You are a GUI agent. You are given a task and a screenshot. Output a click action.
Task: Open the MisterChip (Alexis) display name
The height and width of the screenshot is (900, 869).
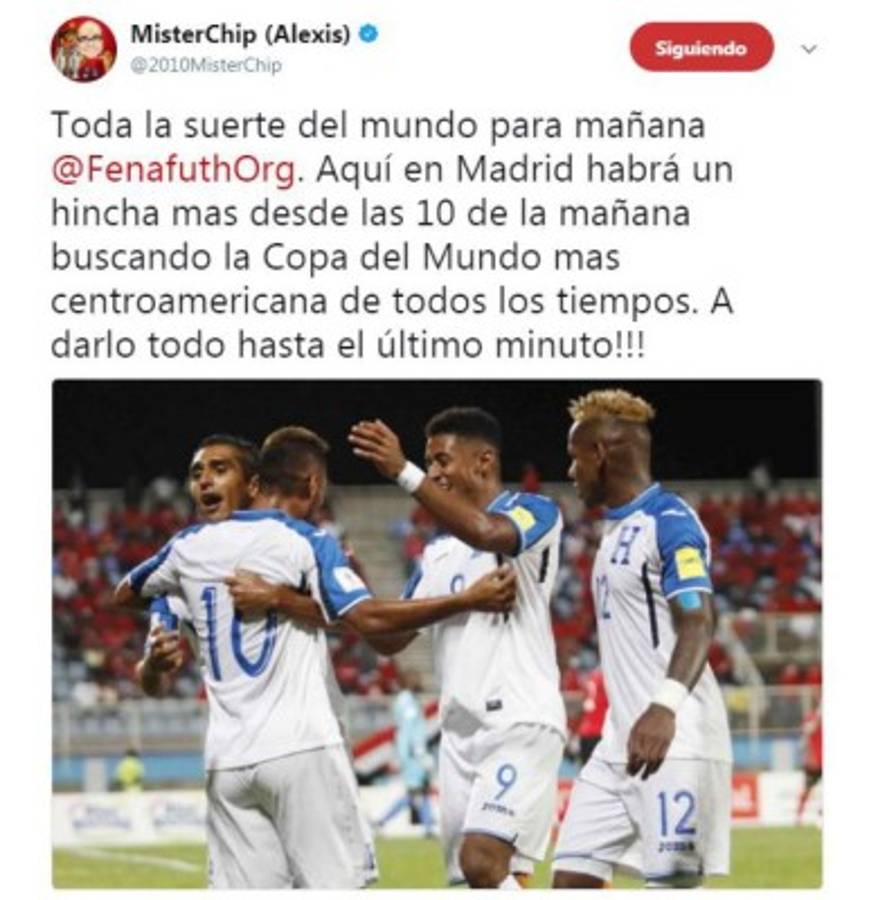pyautogui.click(x=240, y=34)
